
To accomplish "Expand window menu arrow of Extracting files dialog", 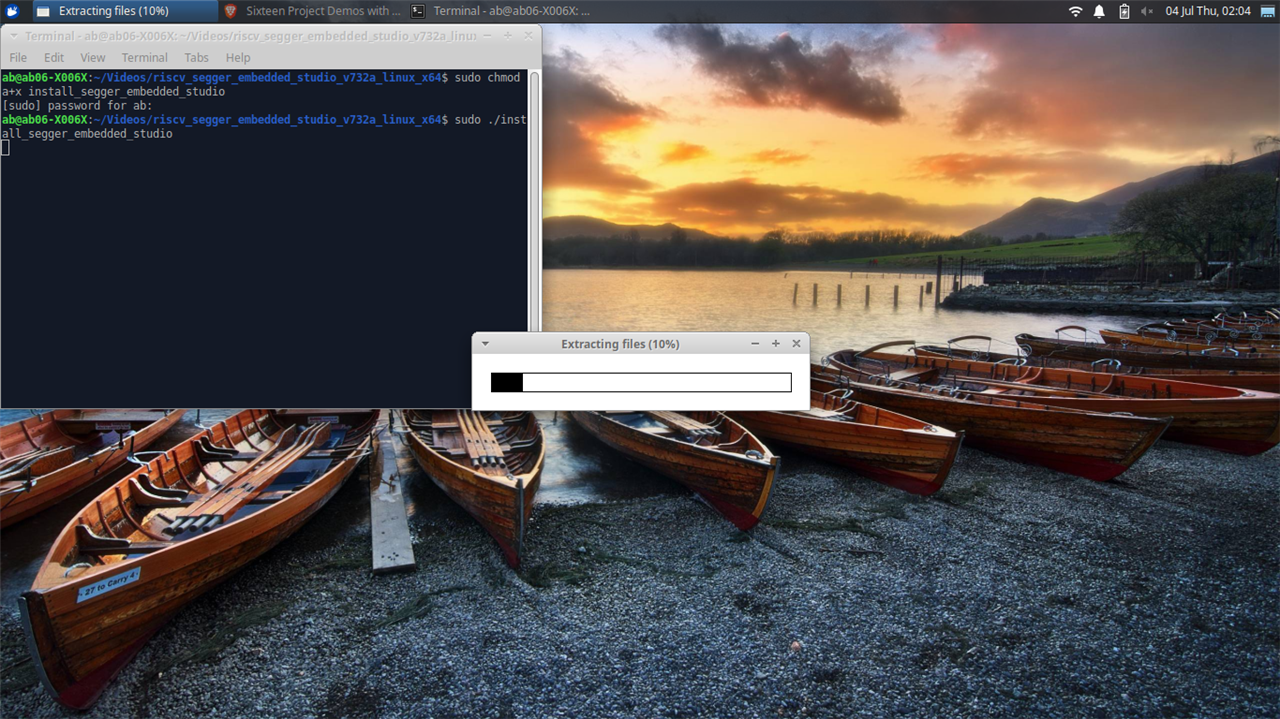I will tap(485, 343).
